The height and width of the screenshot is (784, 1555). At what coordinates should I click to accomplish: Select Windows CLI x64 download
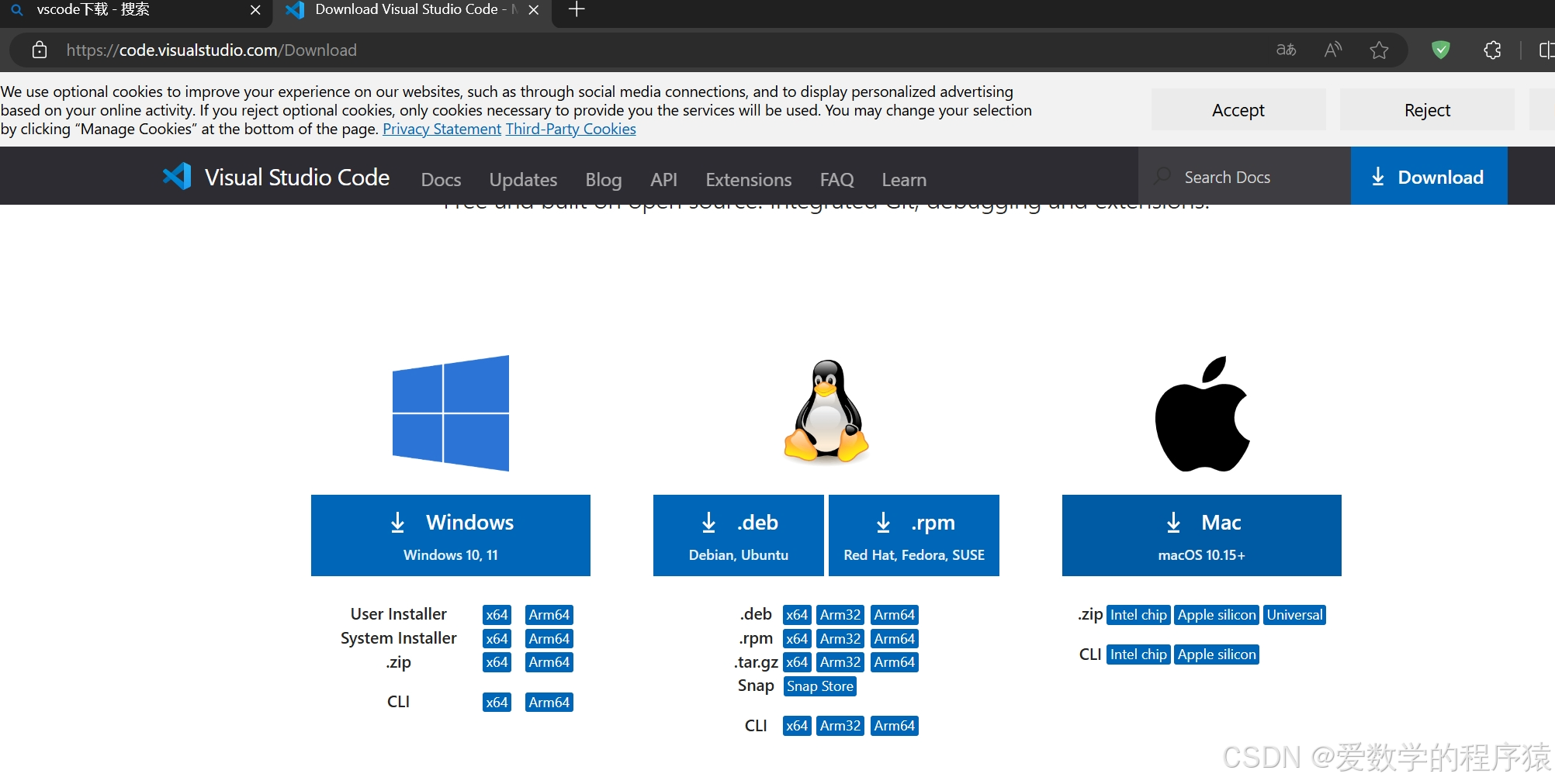(x=497, y=703)
